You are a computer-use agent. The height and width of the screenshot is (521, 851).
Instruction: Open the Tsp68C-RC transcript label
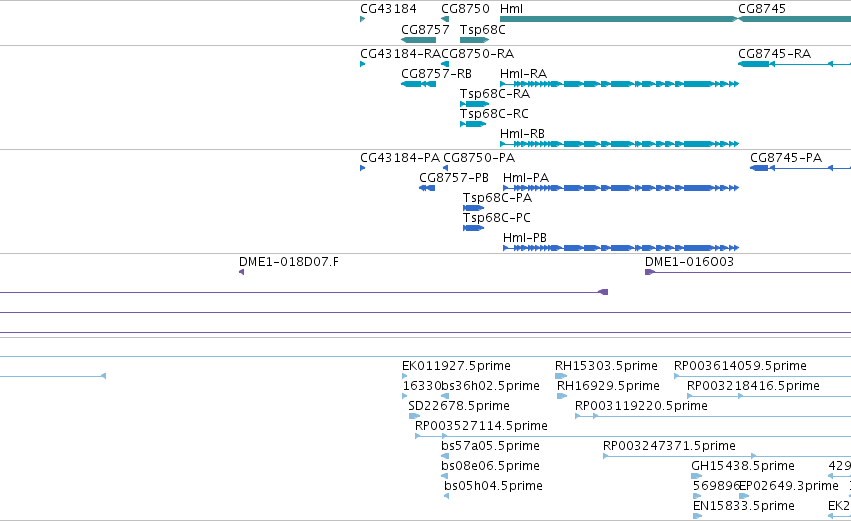click(494, 114)
